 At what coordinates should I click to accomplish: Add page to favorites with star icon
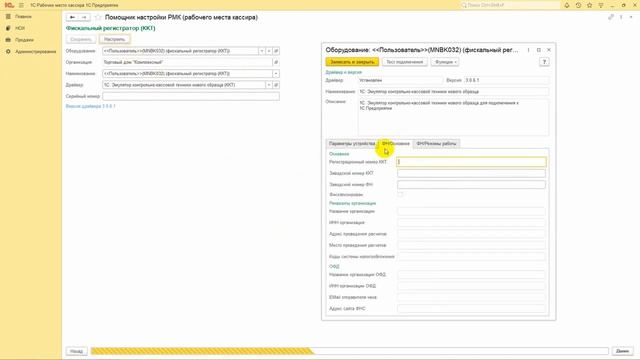click(98, 17)
